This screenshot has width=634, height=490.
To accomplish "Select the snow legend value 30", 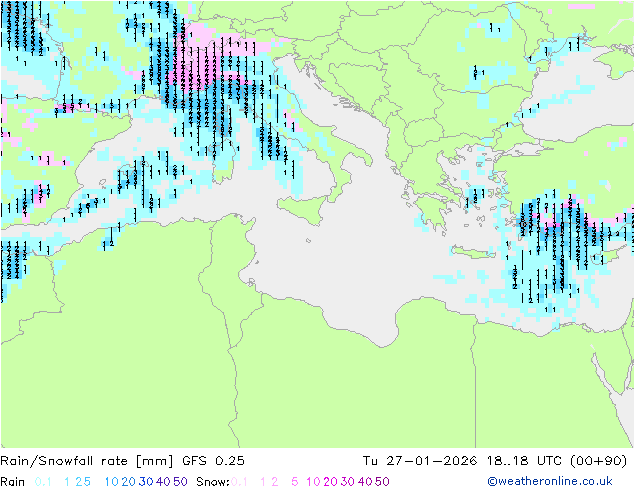I will [348, 482].
